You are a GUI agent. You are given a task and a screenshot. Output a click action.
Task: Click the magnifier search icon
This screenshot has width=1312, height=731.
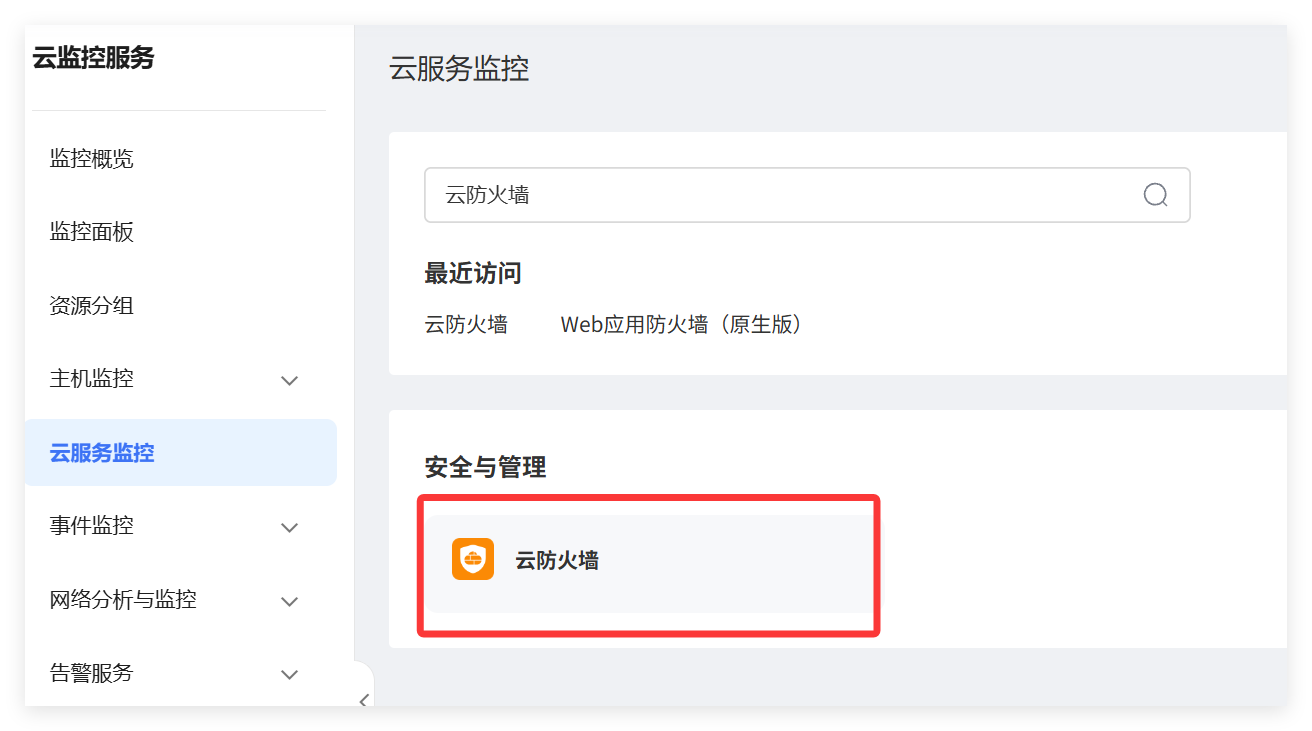tap(1155, 195)
